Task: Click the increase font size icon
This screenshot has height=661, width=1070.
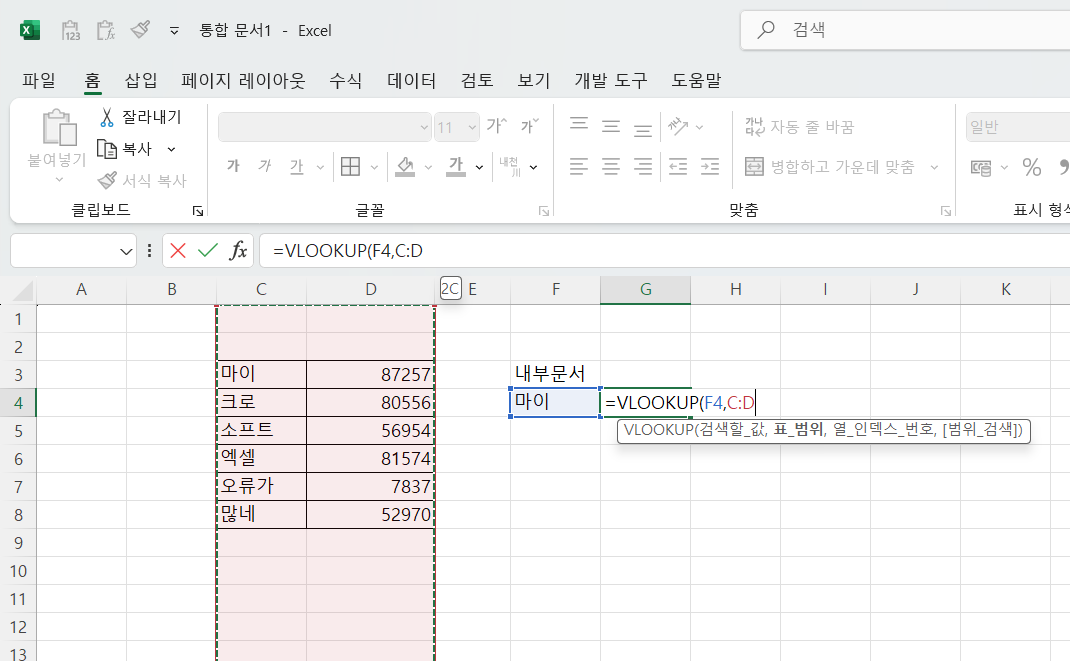Action: pos(496,126)
